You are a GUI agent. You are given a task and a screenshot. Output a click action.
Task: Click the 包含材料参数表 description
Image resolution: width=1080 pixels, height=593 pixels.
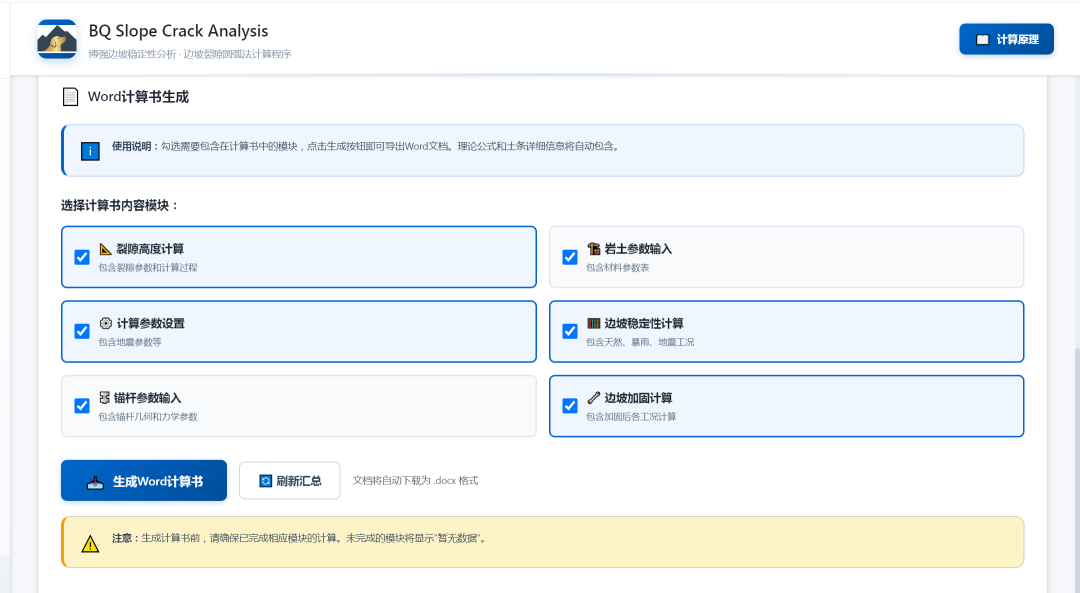pos(618,268)
